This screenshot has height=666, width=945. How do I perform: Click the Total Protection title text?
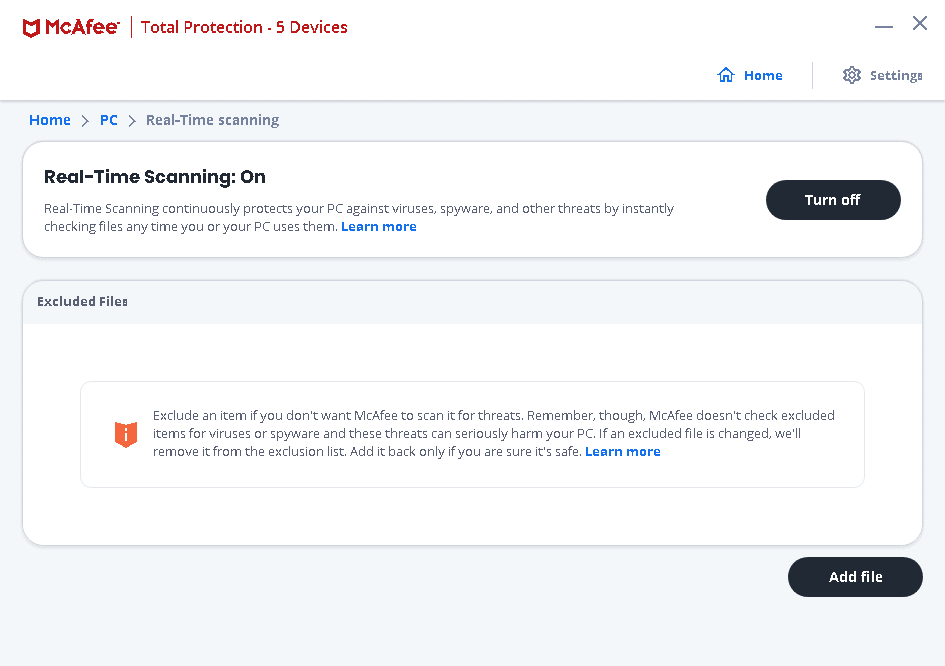click(244, 27)
